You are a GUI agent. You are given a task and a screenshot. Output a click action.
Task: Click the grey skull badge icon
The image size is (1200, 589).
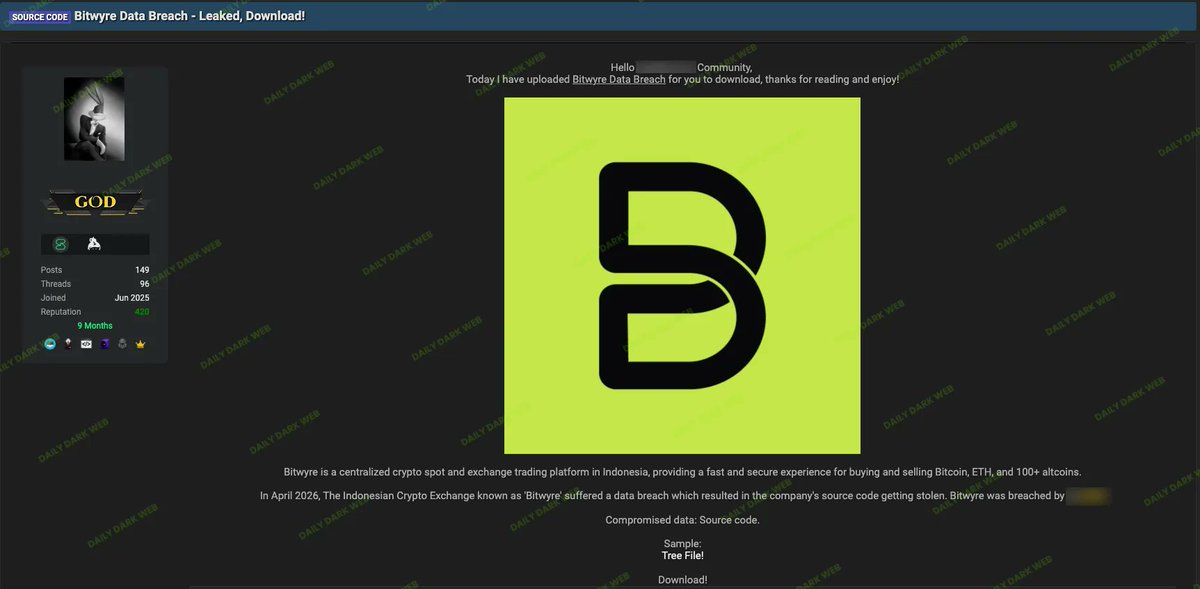(122, 344)
